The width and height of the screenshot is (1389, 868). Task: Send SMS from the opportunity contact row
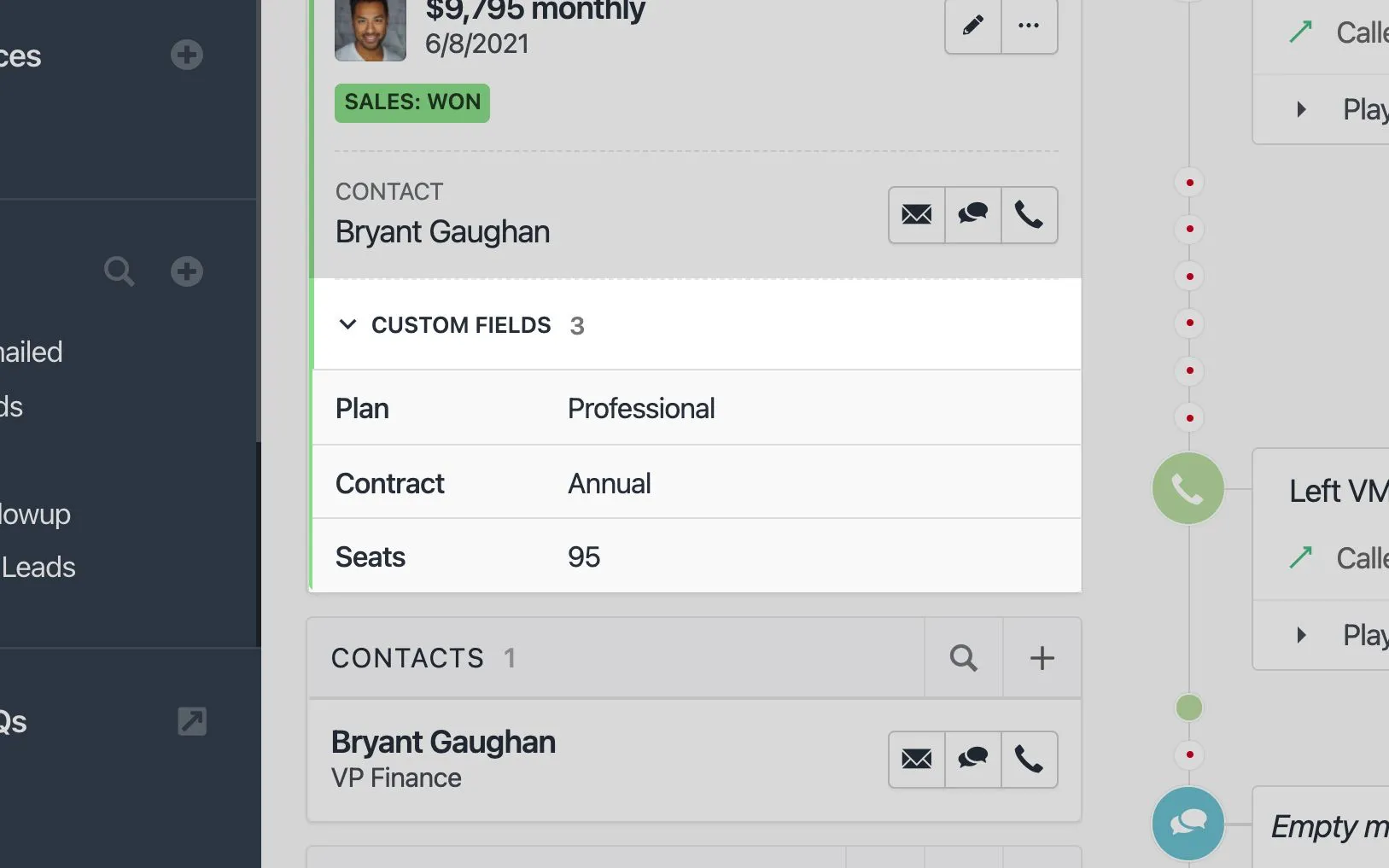point(972,215)
